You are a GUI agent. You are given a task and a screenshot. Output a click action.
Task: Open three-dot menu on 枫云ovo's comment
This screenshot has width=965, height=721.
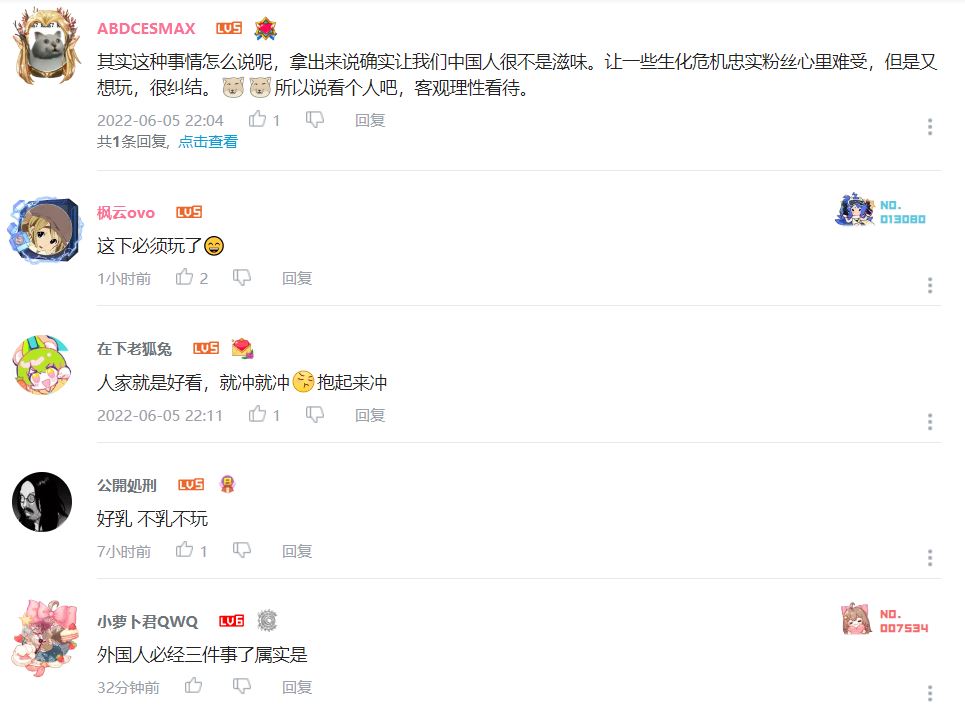pyautogui.click(x=930, y=285)
